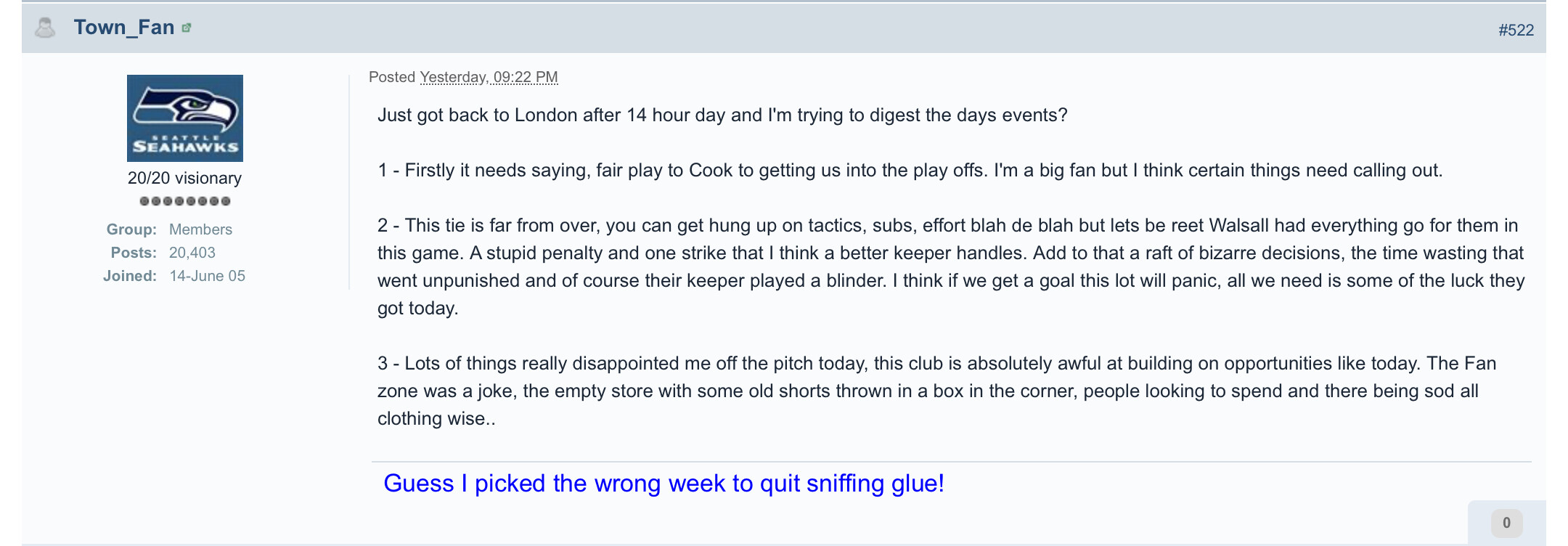The width and height of the screenshot is (1568, 546).
Task: Click the row of rank pip icons
Action: 185,201
